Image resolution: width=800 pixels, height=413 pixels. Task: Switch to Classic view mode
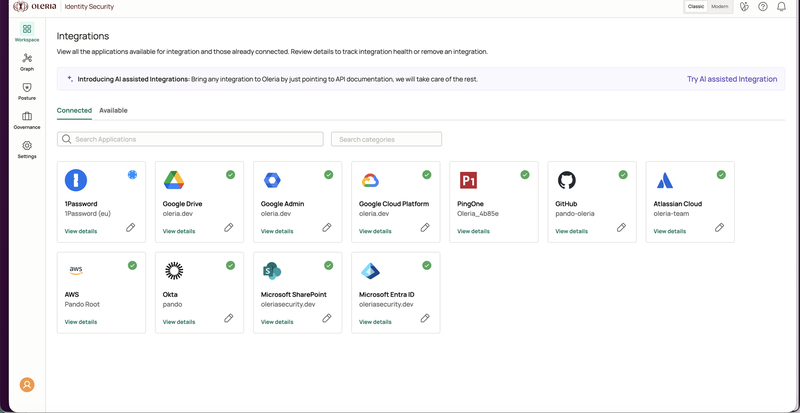pos(696,7)
